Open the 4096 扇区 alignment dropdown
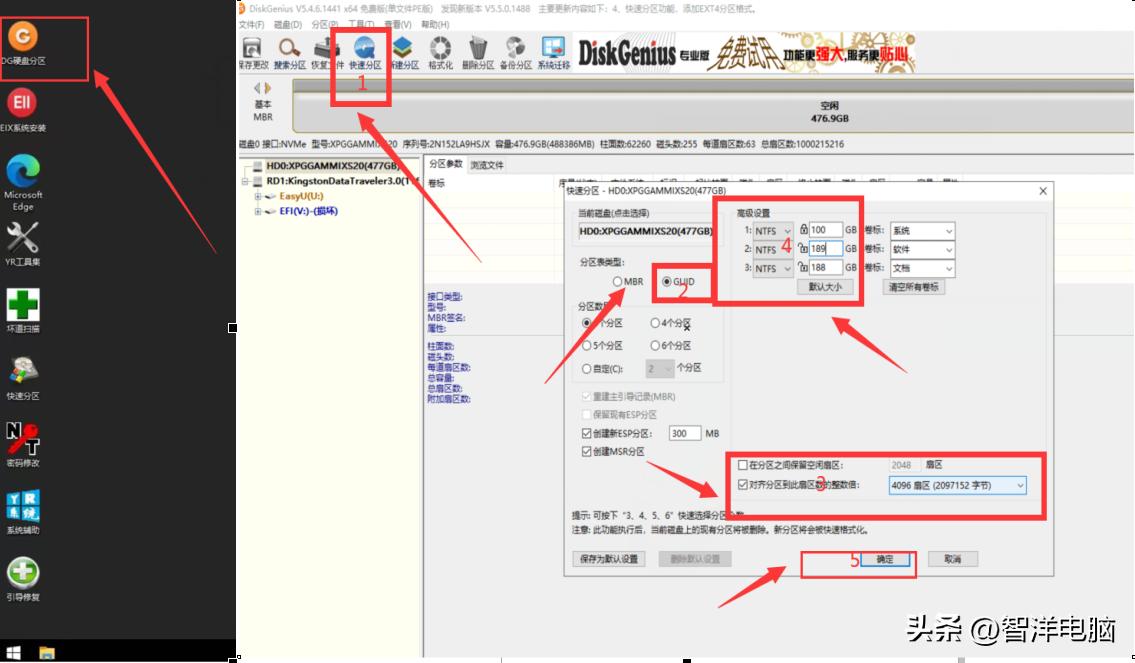The height and width of the screenshot is (663, 1135). coord(957,486)
